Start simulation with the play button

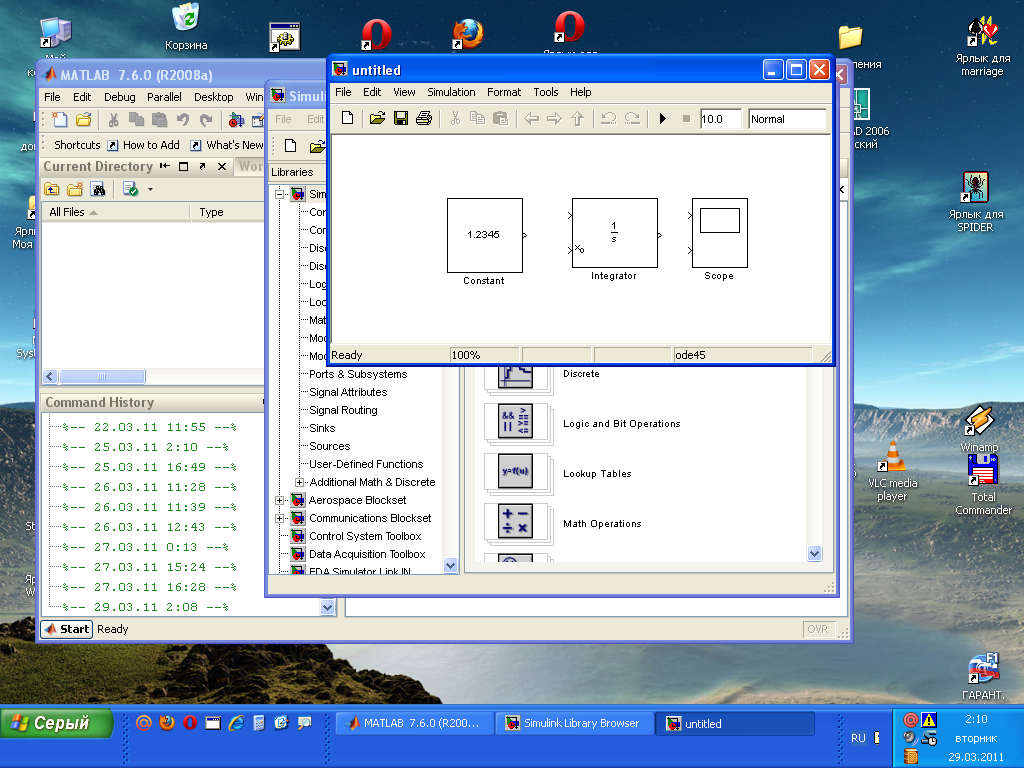663,118
